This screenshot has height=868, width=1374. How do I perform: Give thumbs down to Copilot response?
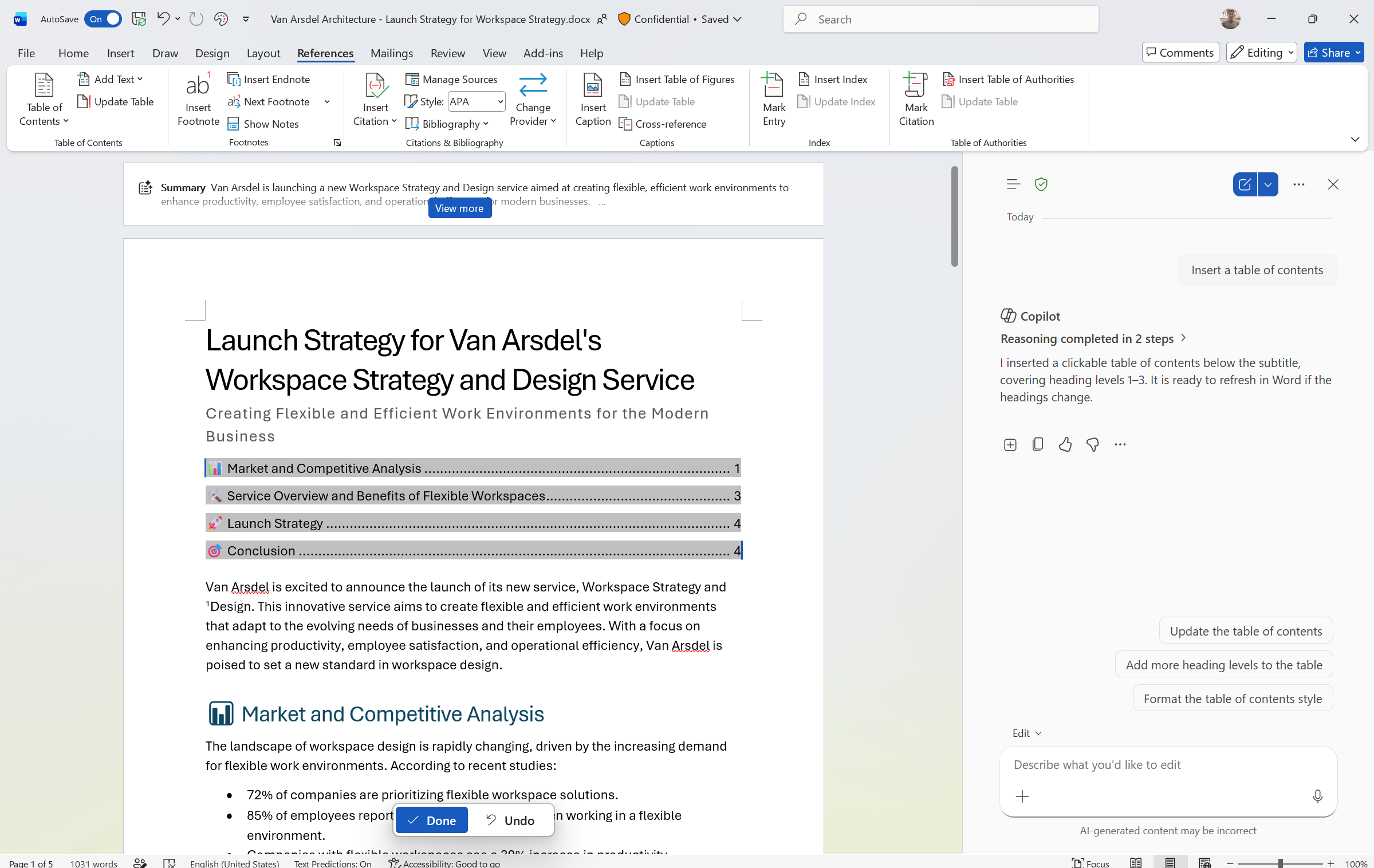pyautogui.click(x=1092, y=444)
